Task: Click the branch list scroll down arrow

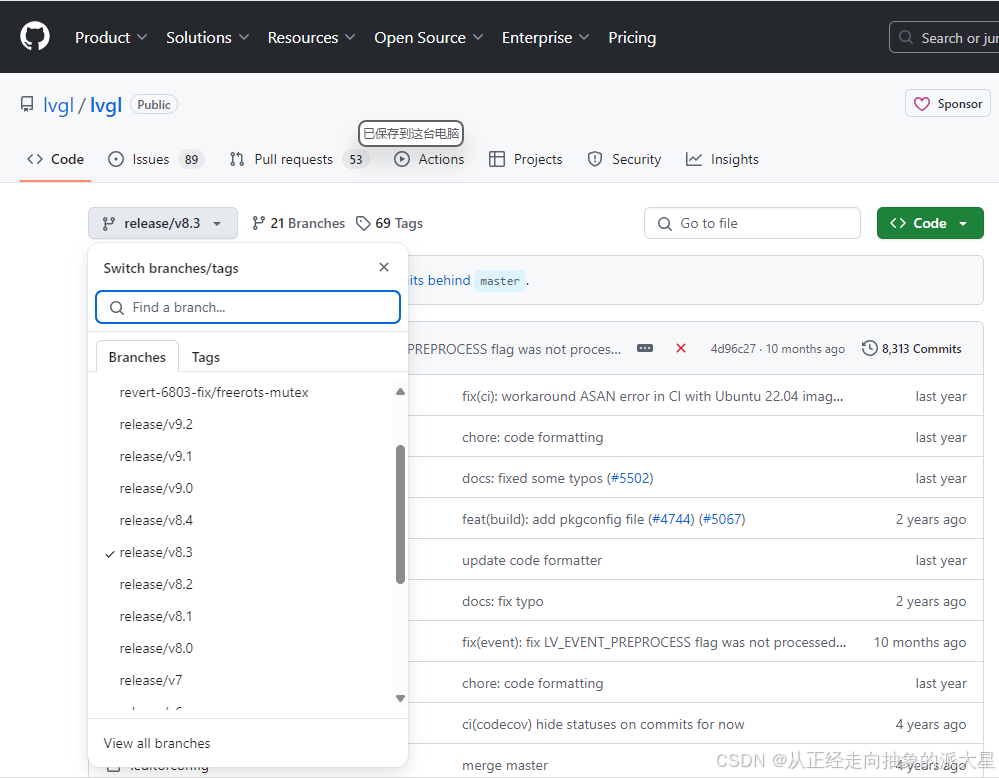Action: click(x=400, y=698)
